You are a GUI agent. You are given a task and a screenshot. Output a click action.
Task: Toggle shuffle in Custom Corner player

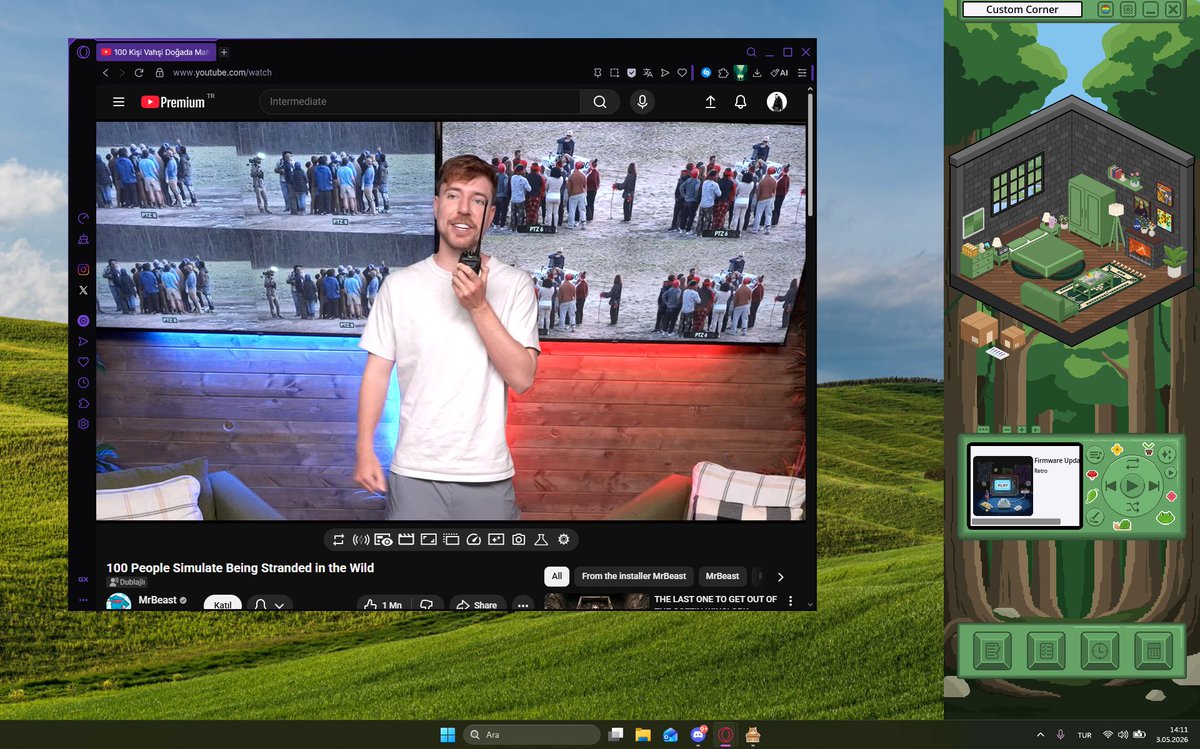point(1131,508)
